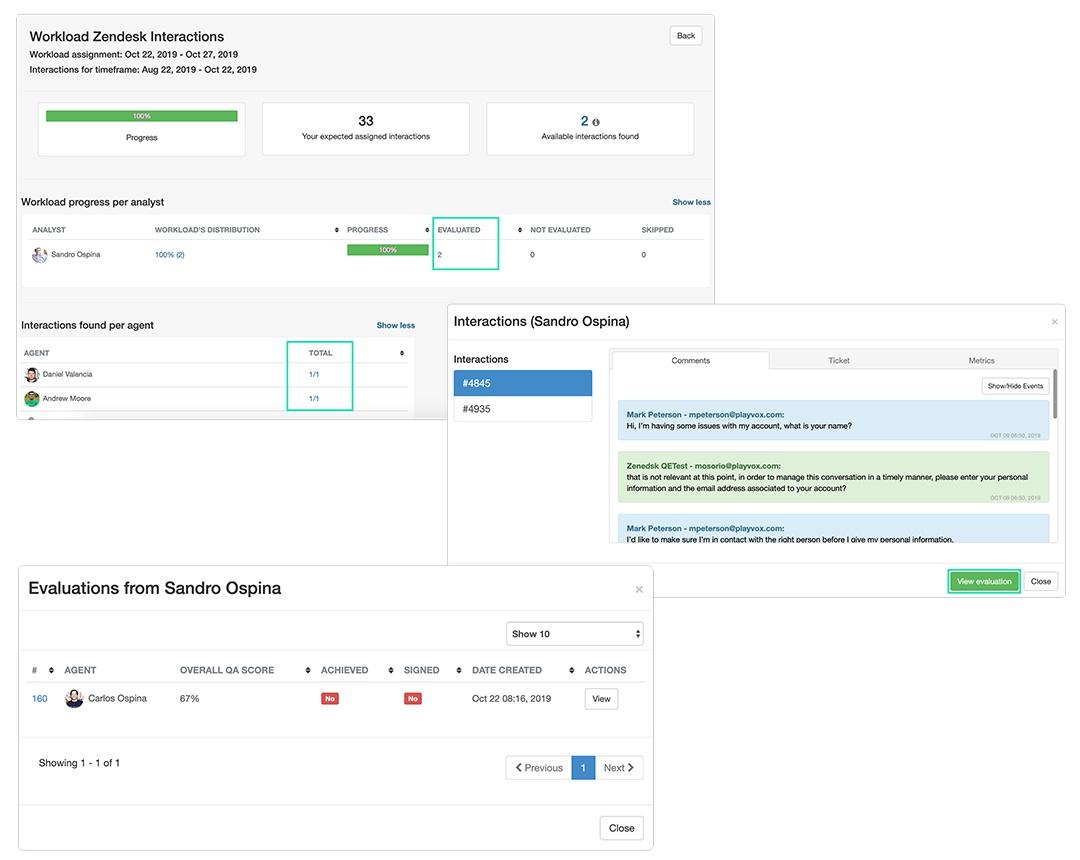Open Andrew Moore's 1/1 total link

[x=314, y=399]
